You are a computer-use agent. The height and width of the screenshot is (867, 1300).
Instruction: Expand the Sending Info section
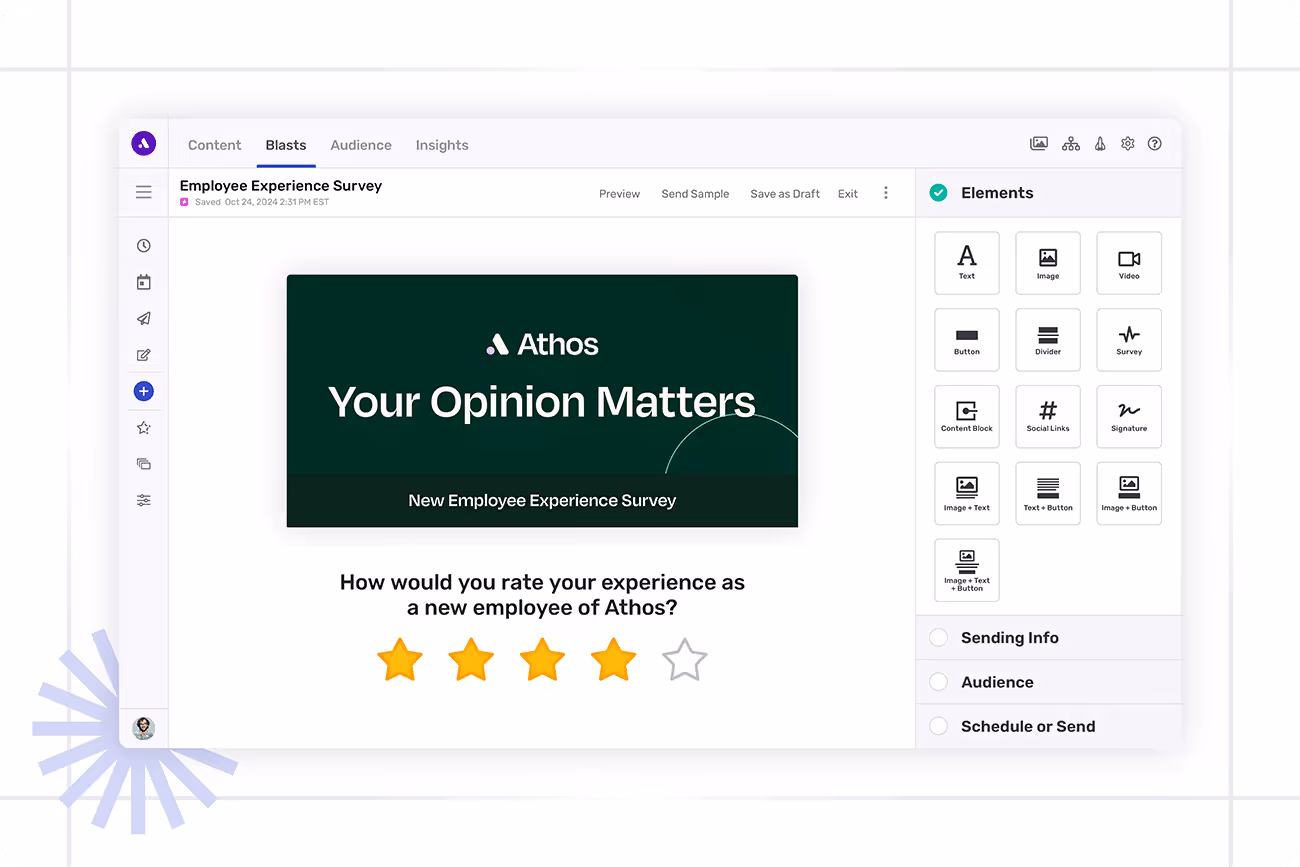click(1048, 638)
